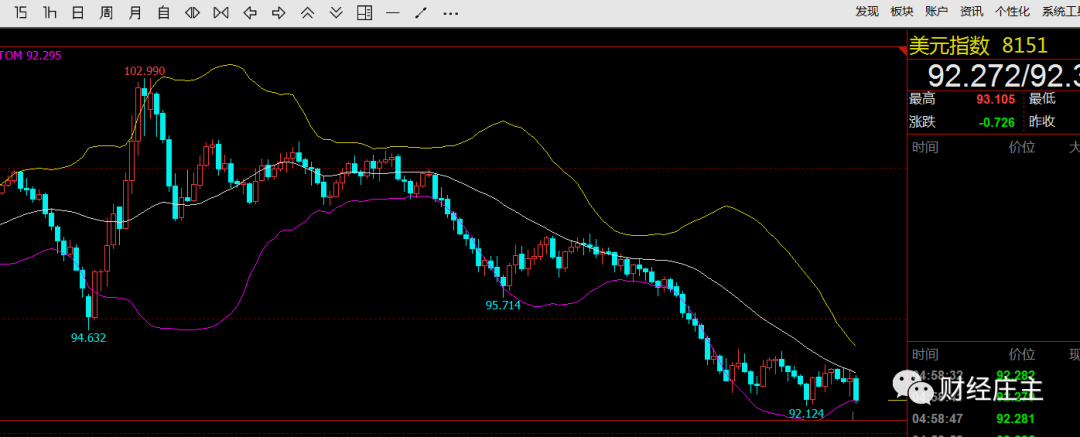The height and width of the screenshot is (437, 1080).
Task: Click the 价位 column header in upper list
Action: 1022,147
